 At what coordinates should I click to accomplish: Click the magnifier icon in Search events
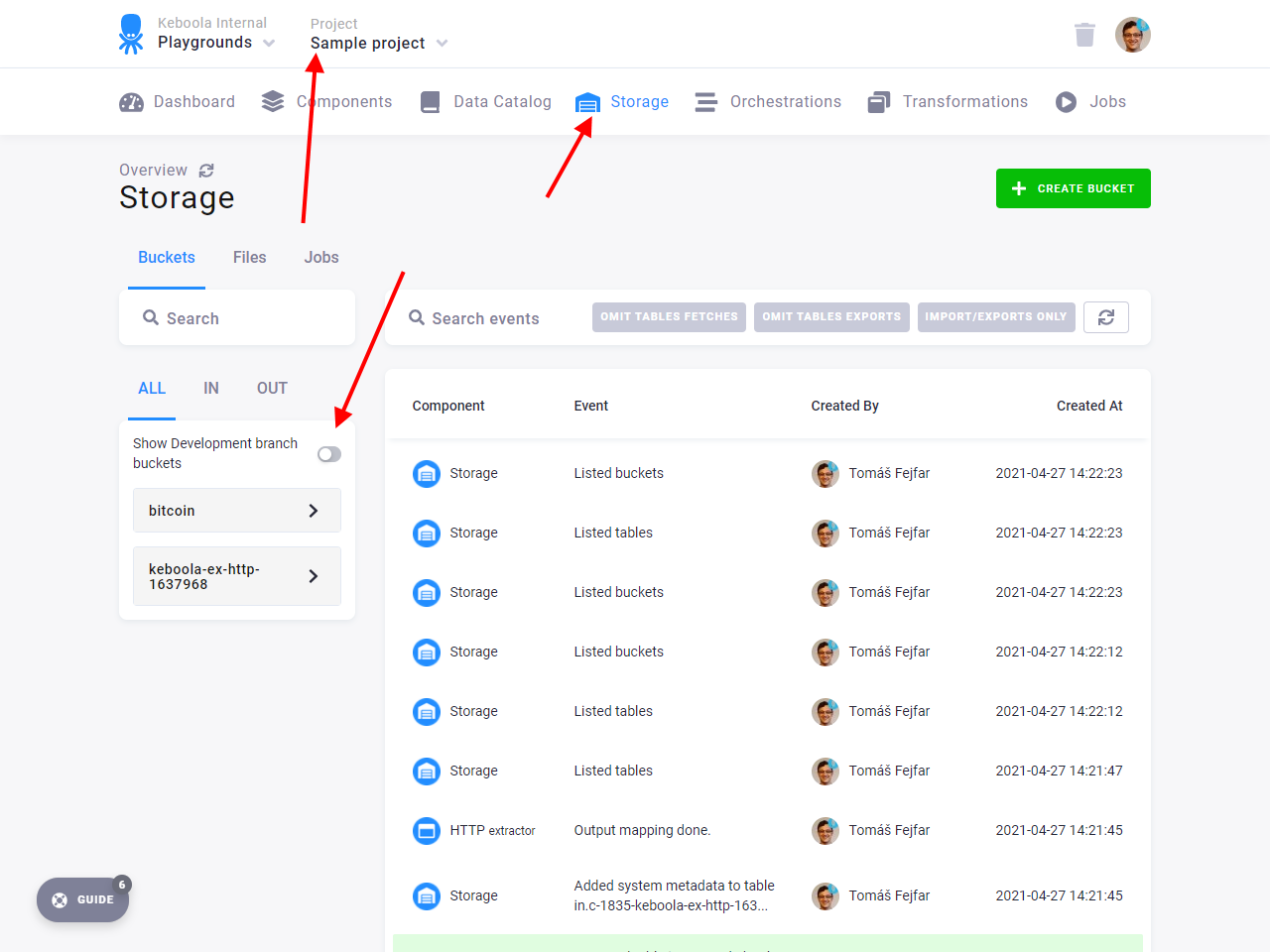click(417, 317)
